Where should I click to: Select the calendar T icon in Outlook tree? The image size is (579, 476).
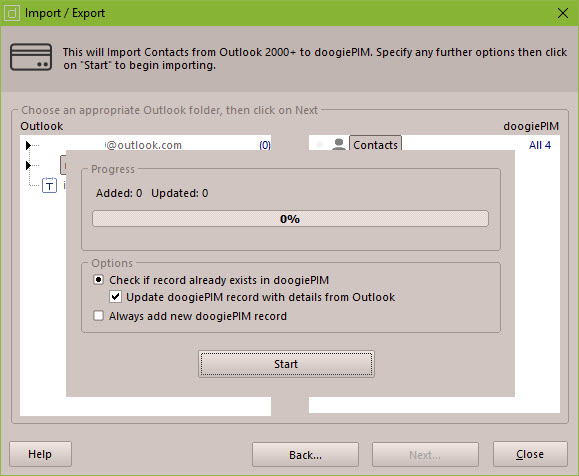point(49,185)
